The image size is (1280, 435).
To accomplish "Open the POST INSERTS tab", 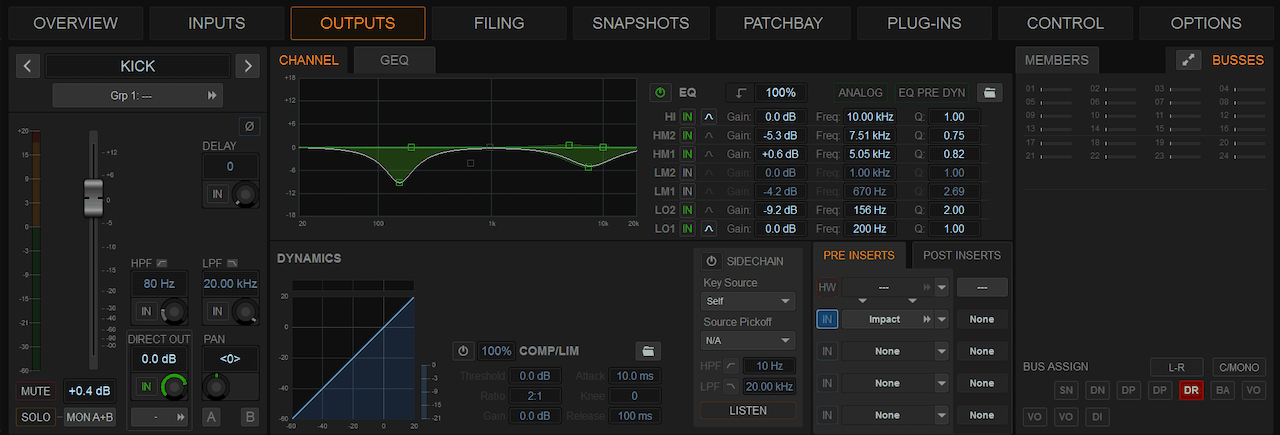I will [962, 256].
